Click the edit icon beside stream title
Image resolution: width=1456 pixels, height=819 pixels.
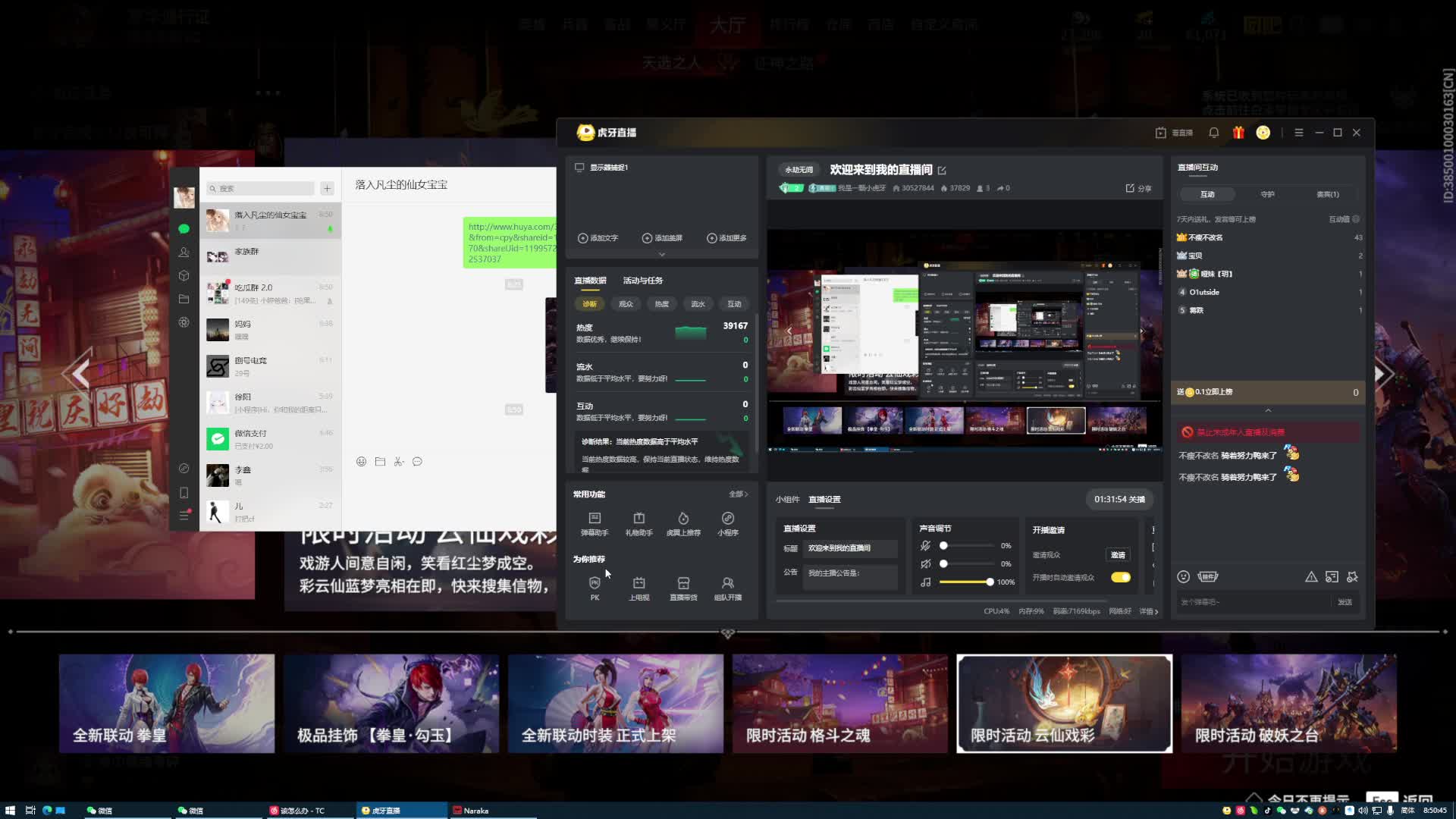942,171
